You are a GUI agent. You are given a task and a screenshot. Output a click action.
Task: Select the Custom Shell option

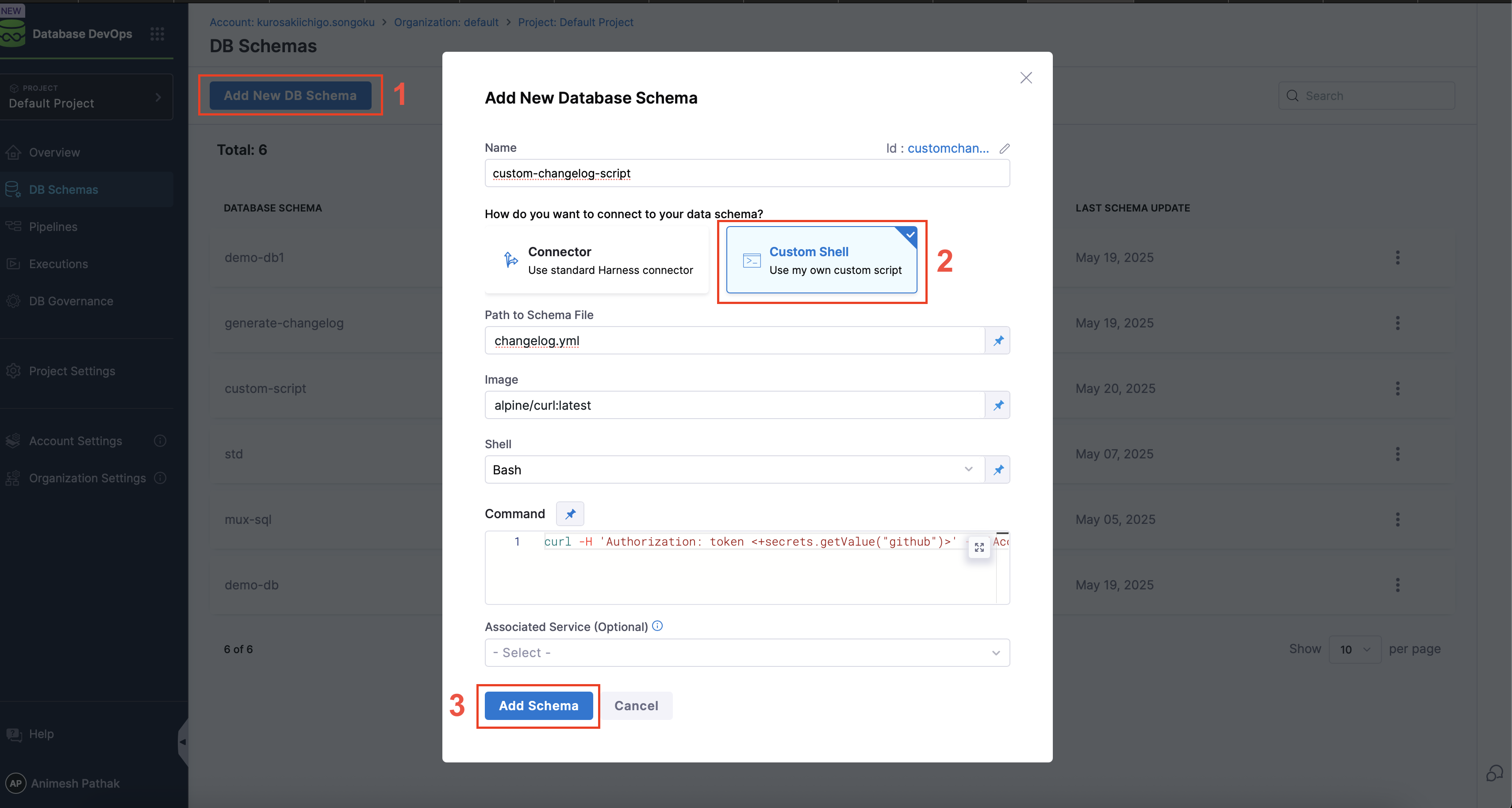coord(822,261)
